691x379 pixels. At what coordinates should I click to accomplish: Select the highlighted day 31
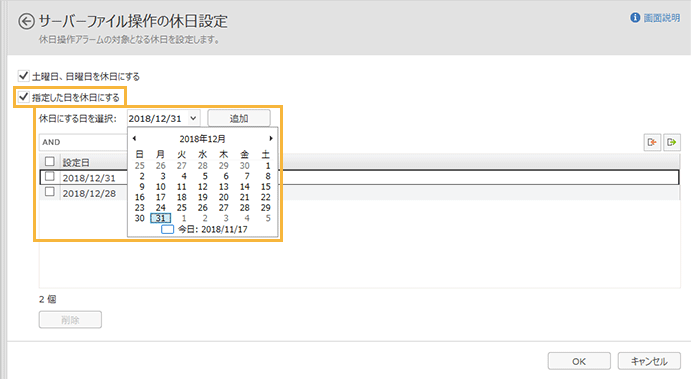tap(161, 218)
